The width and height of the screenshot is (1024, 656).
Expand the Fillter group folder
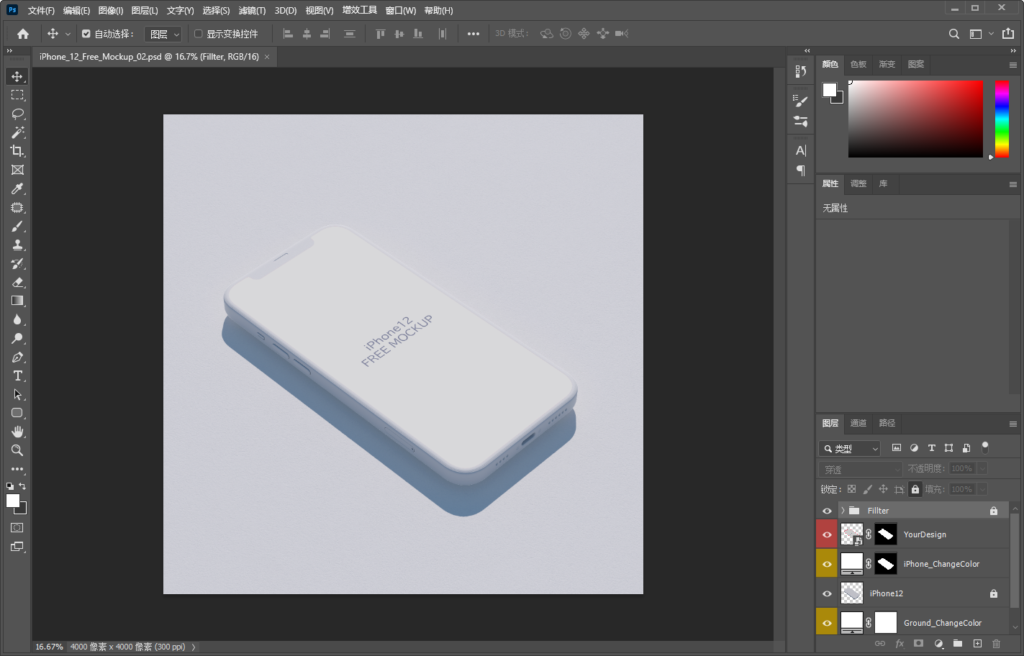pyautogui.click(x=843, y=510)
